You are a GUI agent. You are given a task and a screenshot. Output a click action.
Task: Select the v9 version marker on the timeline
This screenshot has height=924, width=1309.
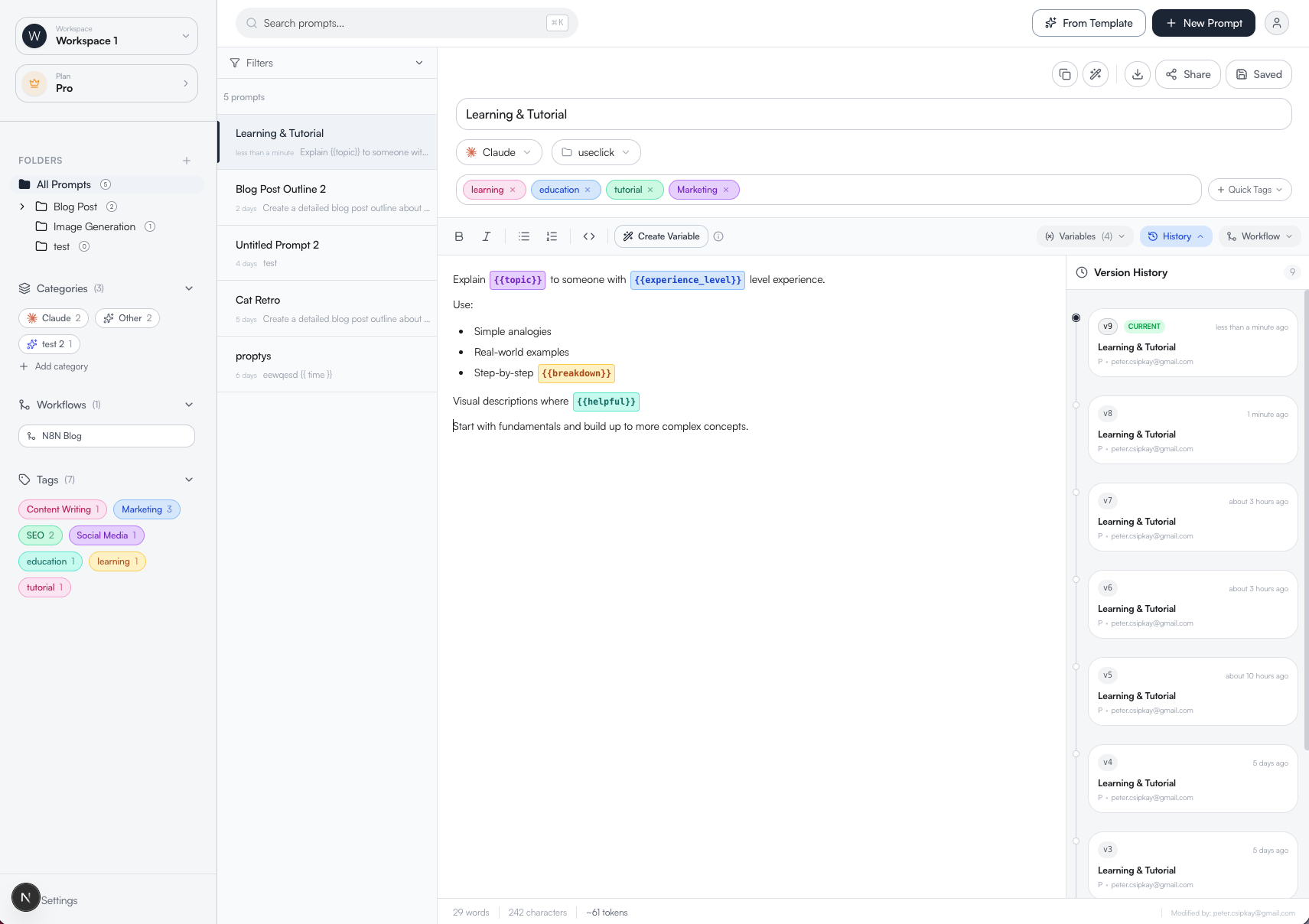1076,317
